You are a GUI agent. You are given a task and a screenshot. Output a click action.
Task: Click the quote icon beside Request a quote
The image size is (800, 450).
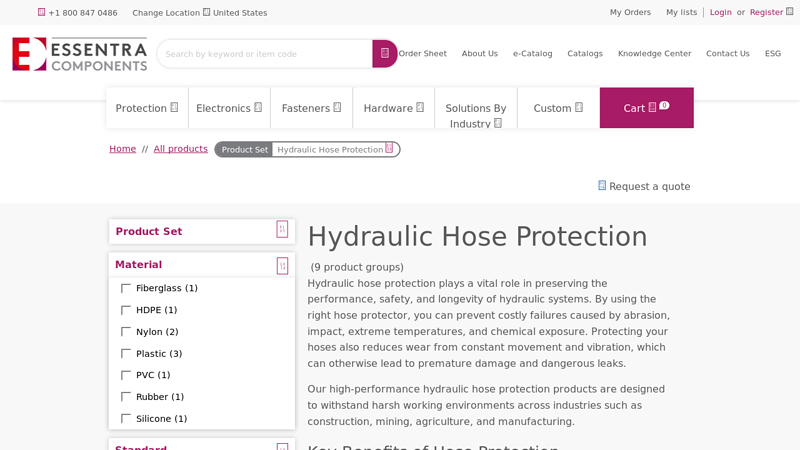pyautogui.click(x=602, y=185)
